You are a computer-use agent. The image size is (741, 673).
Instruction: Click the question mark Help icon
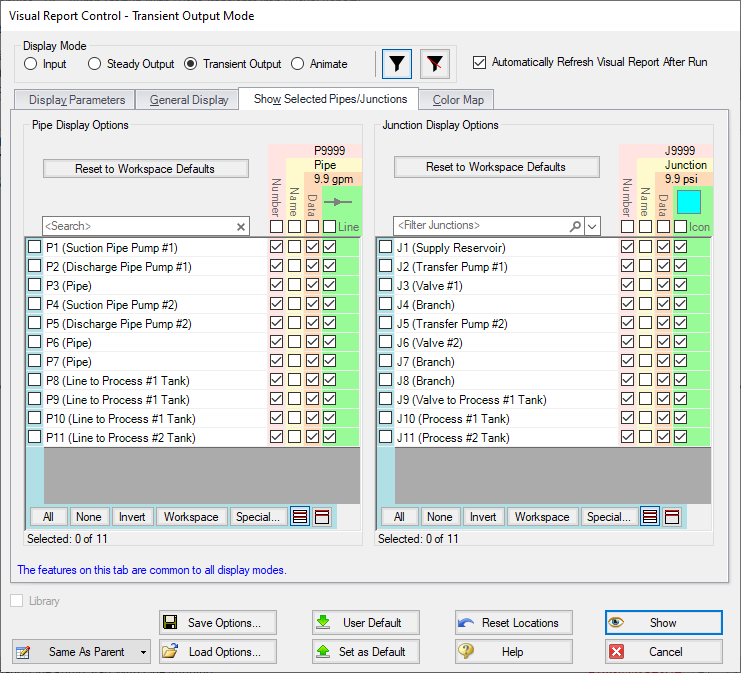click(466, 651)
